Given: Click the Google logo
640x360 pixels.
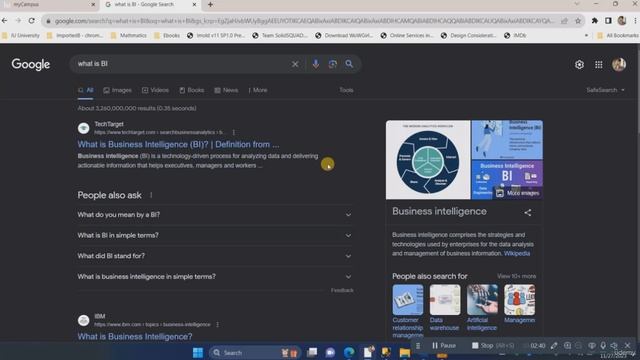Looking at the screenshot, I should [31, 64].
